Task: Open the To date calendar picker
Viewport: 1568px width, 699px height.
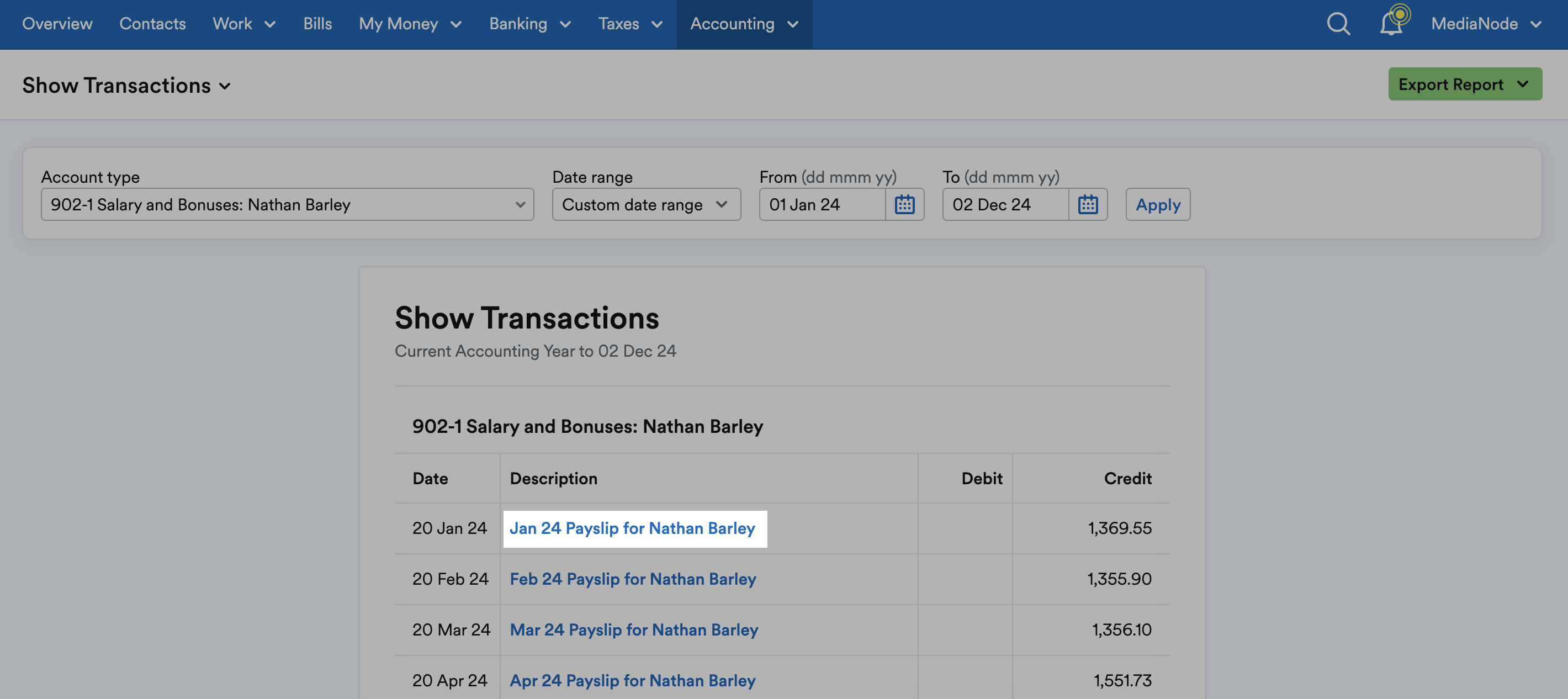Action: coord(1088,205)
